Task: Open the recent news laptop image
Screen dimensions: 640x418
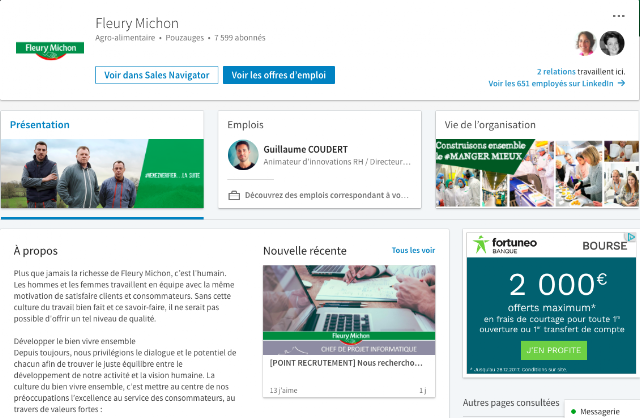Action: point(349,310)
